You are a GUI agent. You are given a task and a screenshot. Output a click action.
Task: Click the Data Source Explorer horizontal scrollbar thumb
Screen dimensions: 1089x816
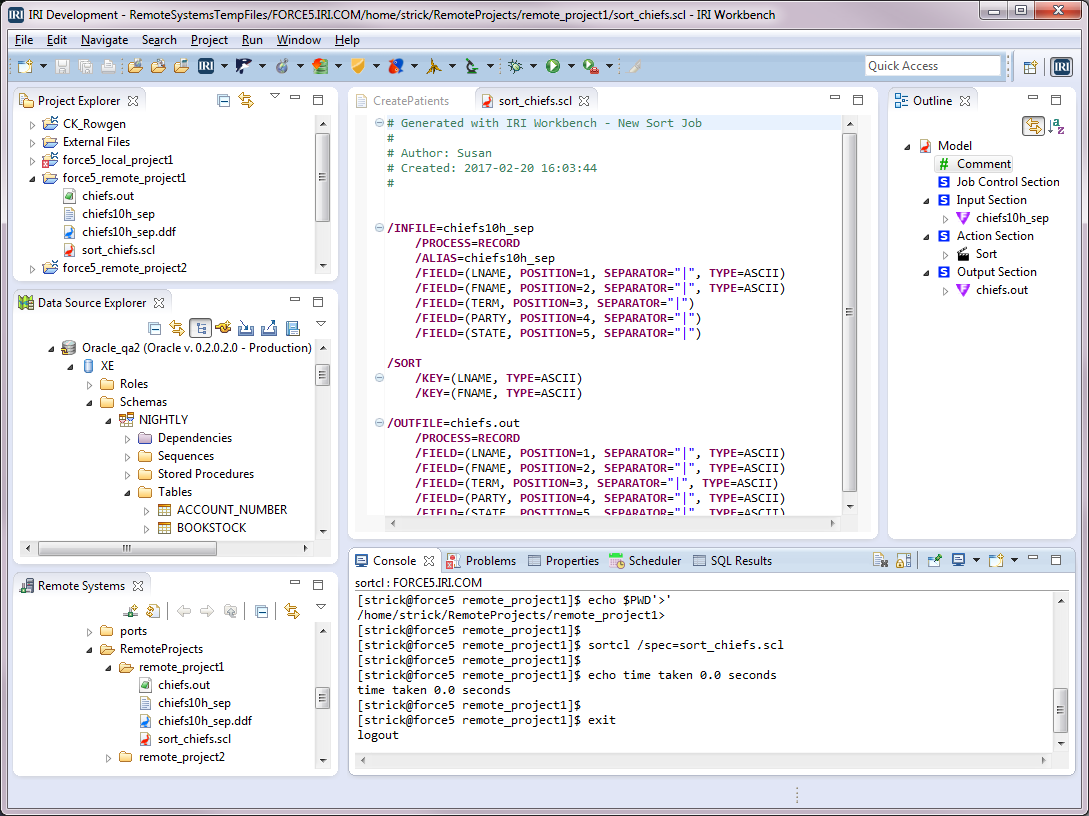127,549
